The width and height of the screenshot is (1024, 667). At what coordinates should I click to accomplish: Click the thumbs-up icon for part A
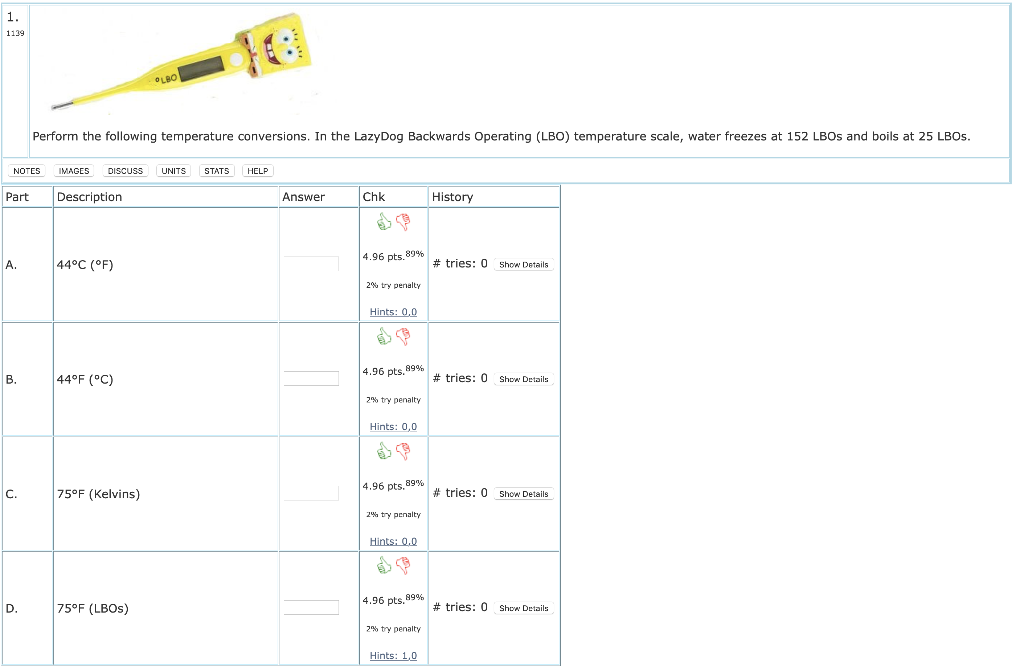pos(383,222)
